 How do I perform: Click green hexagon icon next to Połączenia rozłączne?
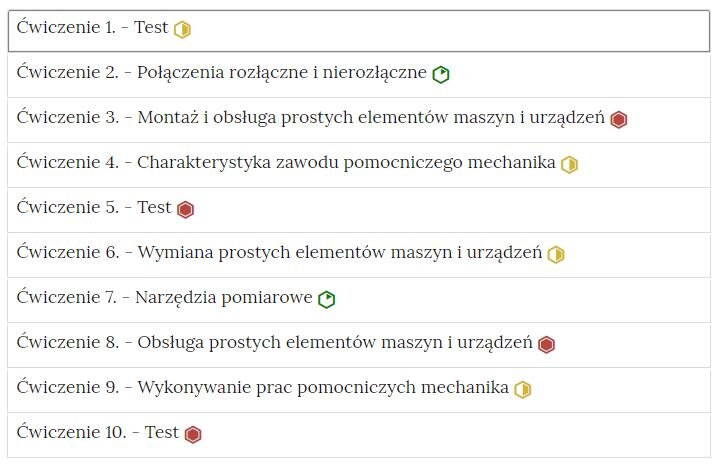click(441, 75)
